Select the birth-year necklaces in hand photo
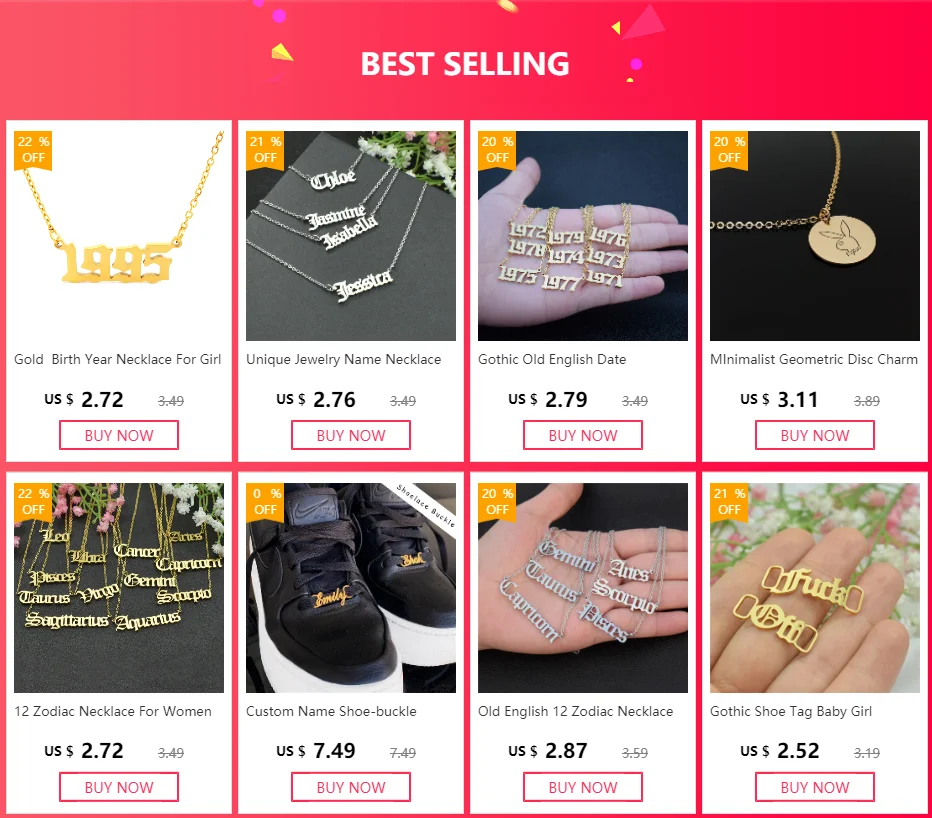Image resolution: width=932 pixels, height=818 pixels. [582, 235]
